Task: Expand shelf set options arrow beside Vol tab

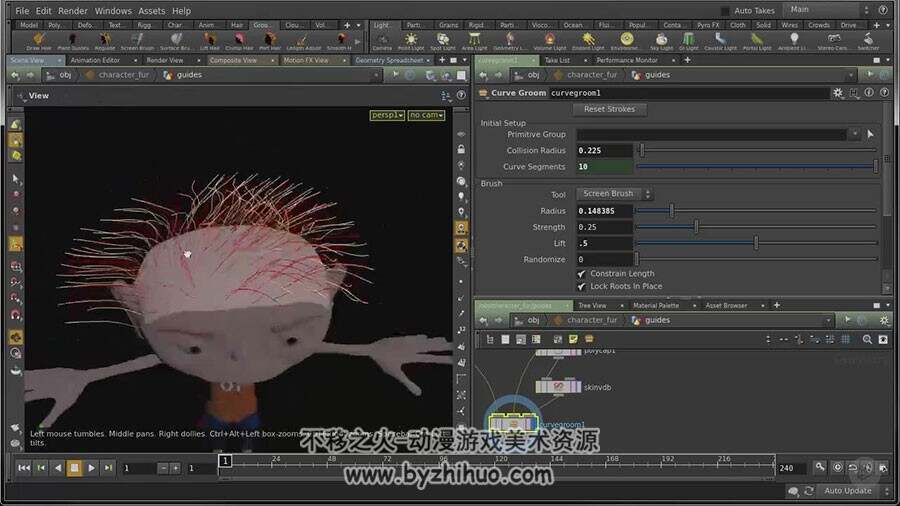Action: pos(359,25)
